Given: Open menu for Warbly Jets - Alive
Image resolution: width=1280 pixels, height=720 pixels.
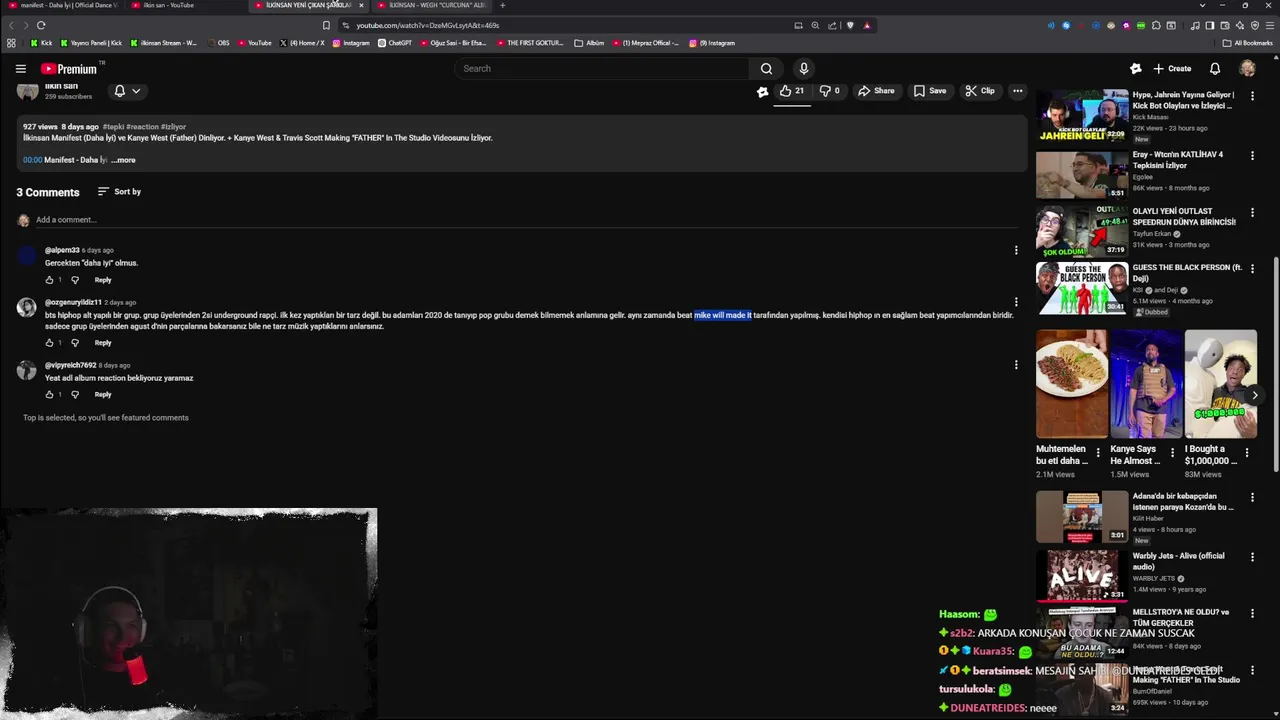Looking at the screenshot, I should click(x=1252, y=556).
